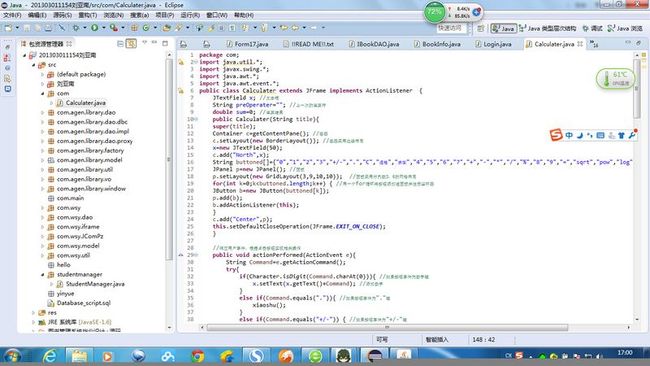Screen dimensions: 650x366
Task: Open the 运行(R) menu
Action: pyautogui.click(x=190, y=15)
